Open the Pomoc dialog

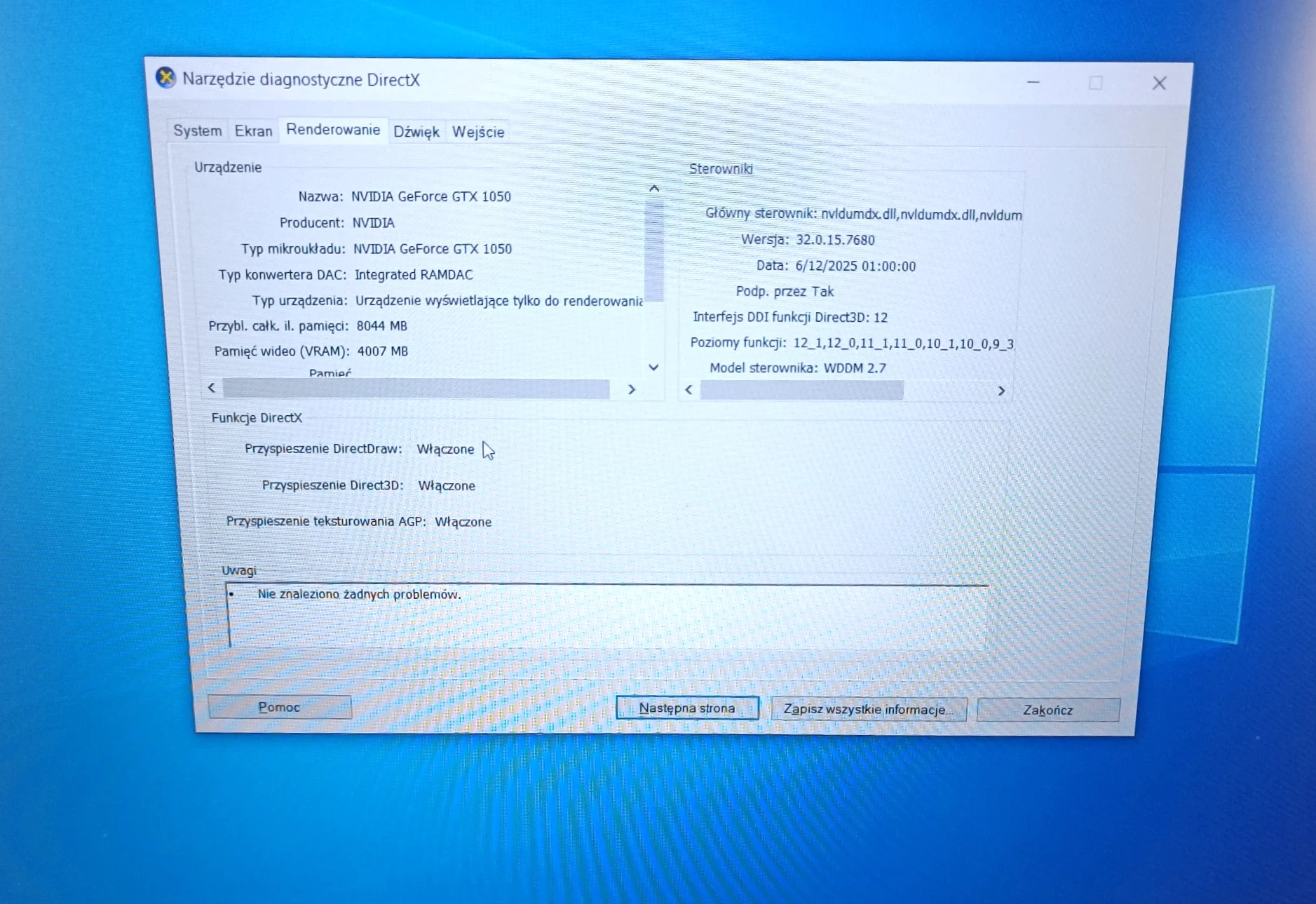(279, 707)
